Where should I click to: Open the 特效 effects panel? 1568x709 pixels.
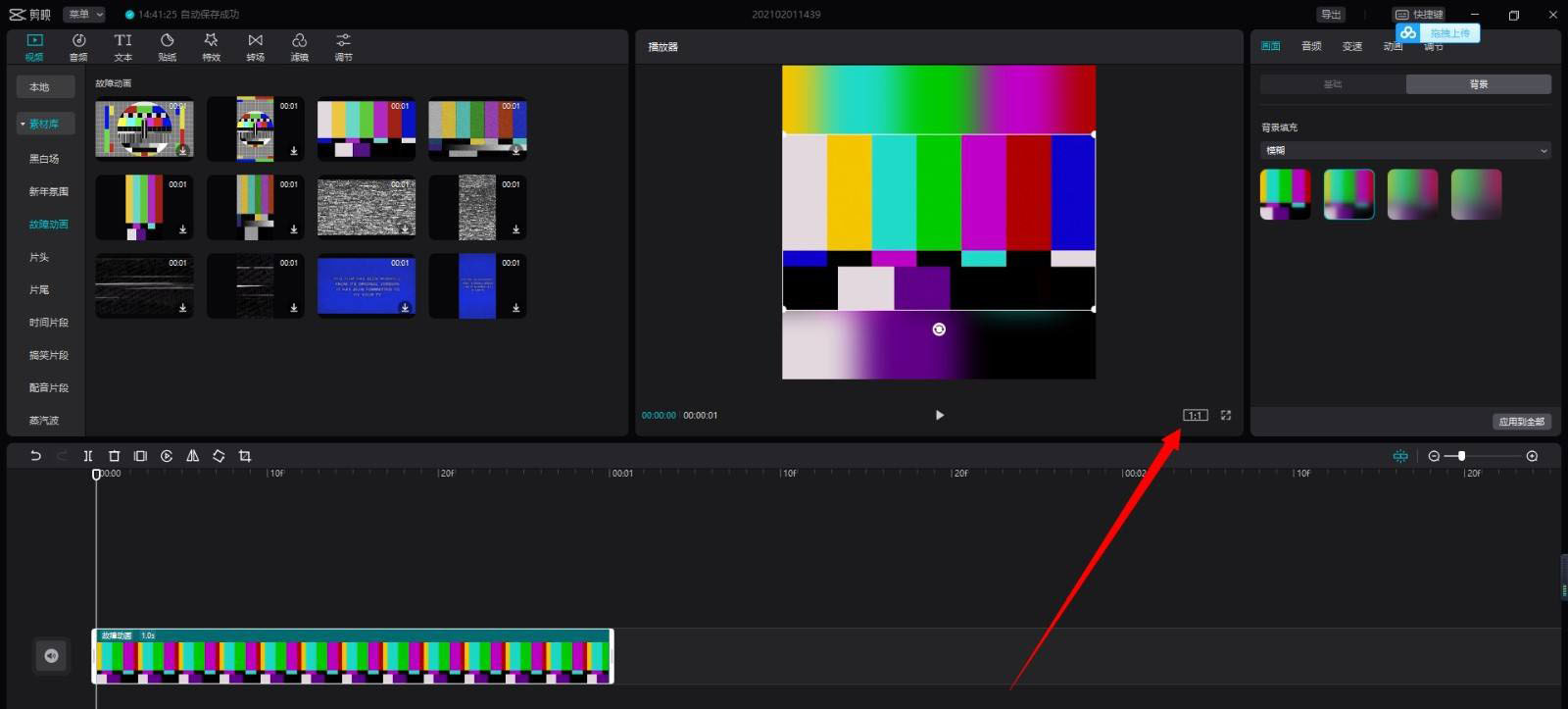tap(211, 46)
